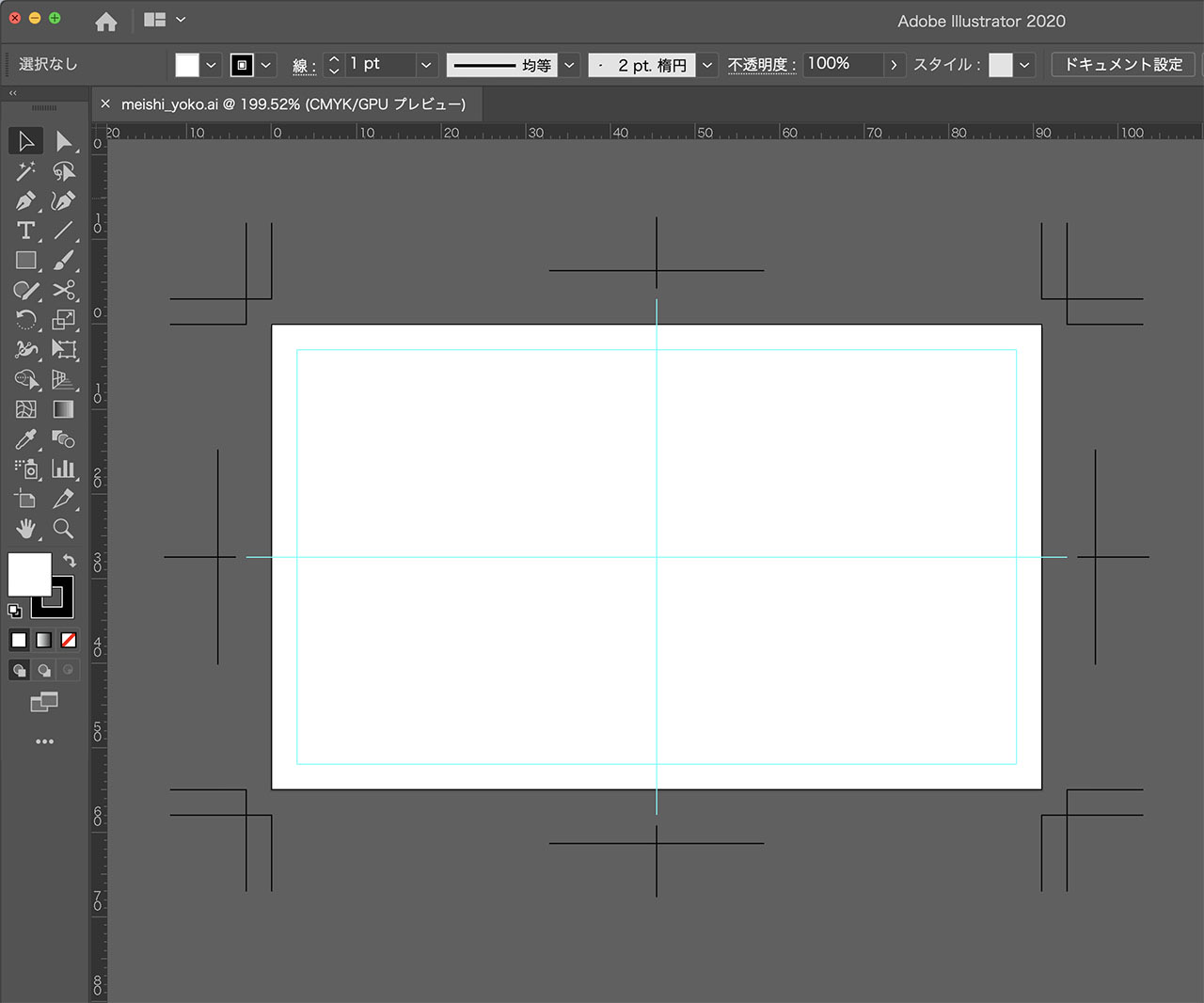Open the graphic style (スタイル) dropdown
Viewport: 1204px width, 1003px height.
[1024, 65]
